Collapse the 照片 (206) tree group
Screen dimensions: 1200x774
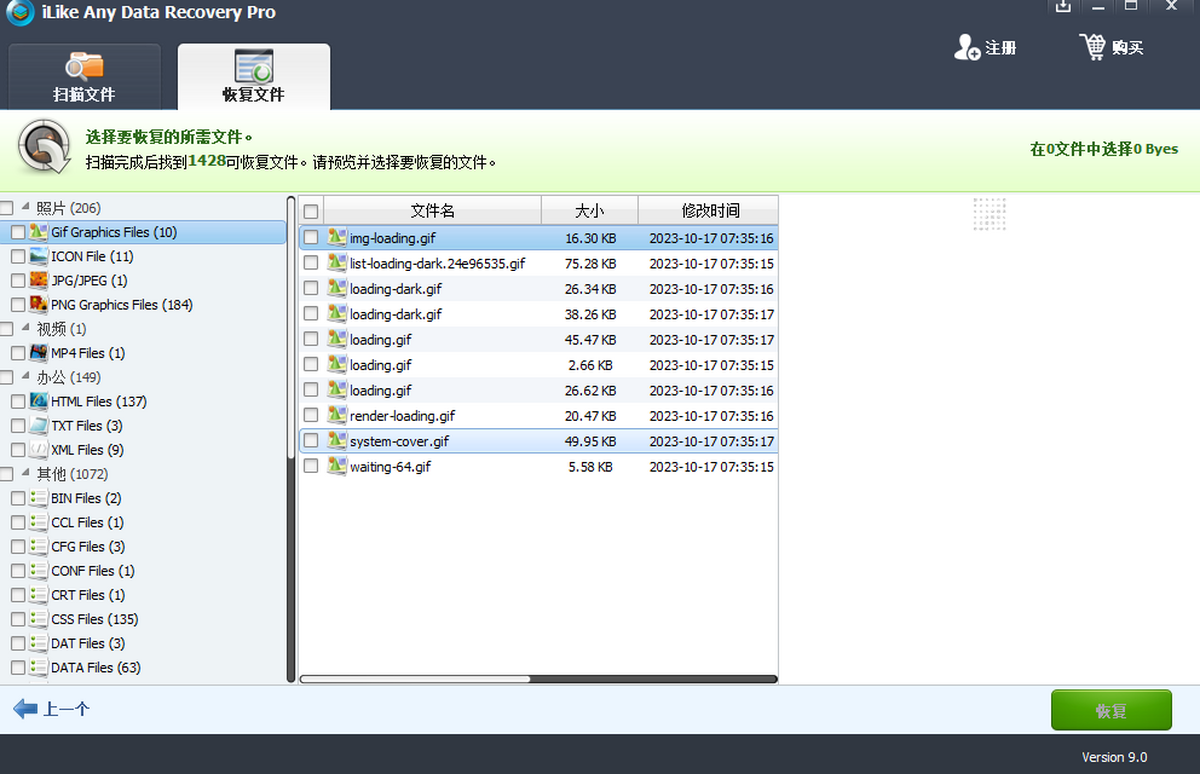tap(25, 208)
